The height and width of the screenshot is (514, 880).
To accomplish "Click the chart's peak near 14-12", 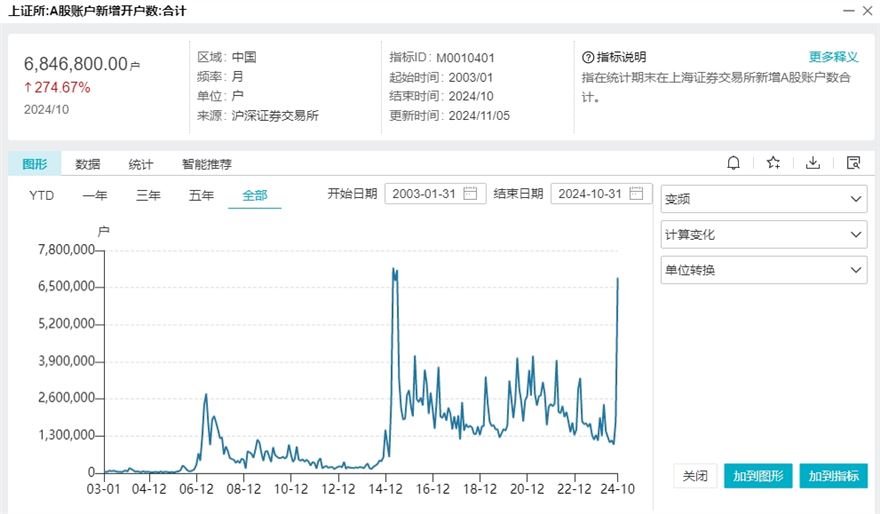I will click(394, 269).
